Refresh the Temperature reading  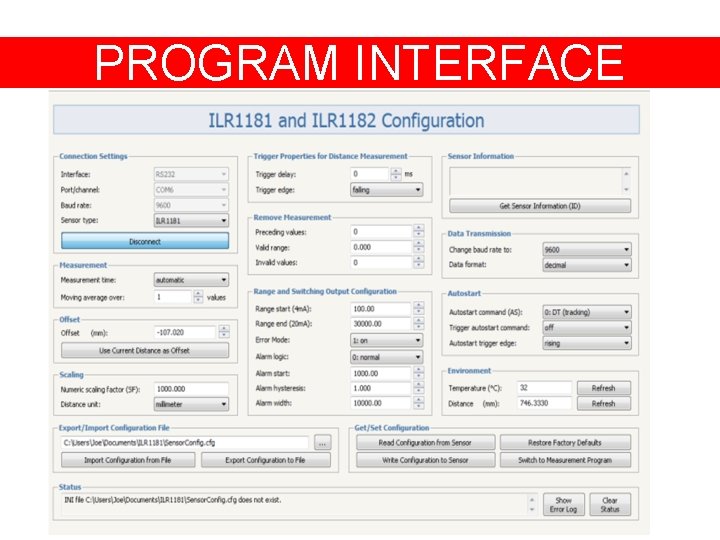pos(604,388)
